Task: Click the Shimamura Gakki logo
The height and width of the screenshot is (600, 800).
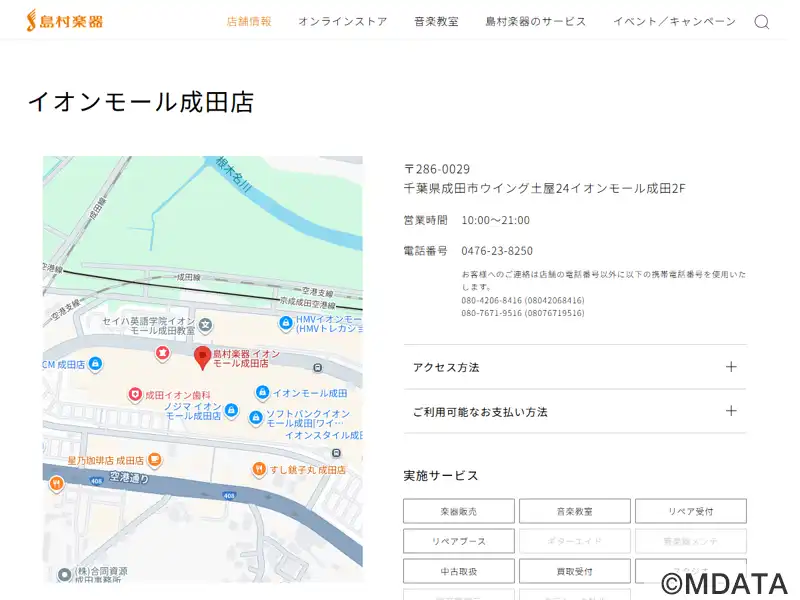Action: [64, 20]
